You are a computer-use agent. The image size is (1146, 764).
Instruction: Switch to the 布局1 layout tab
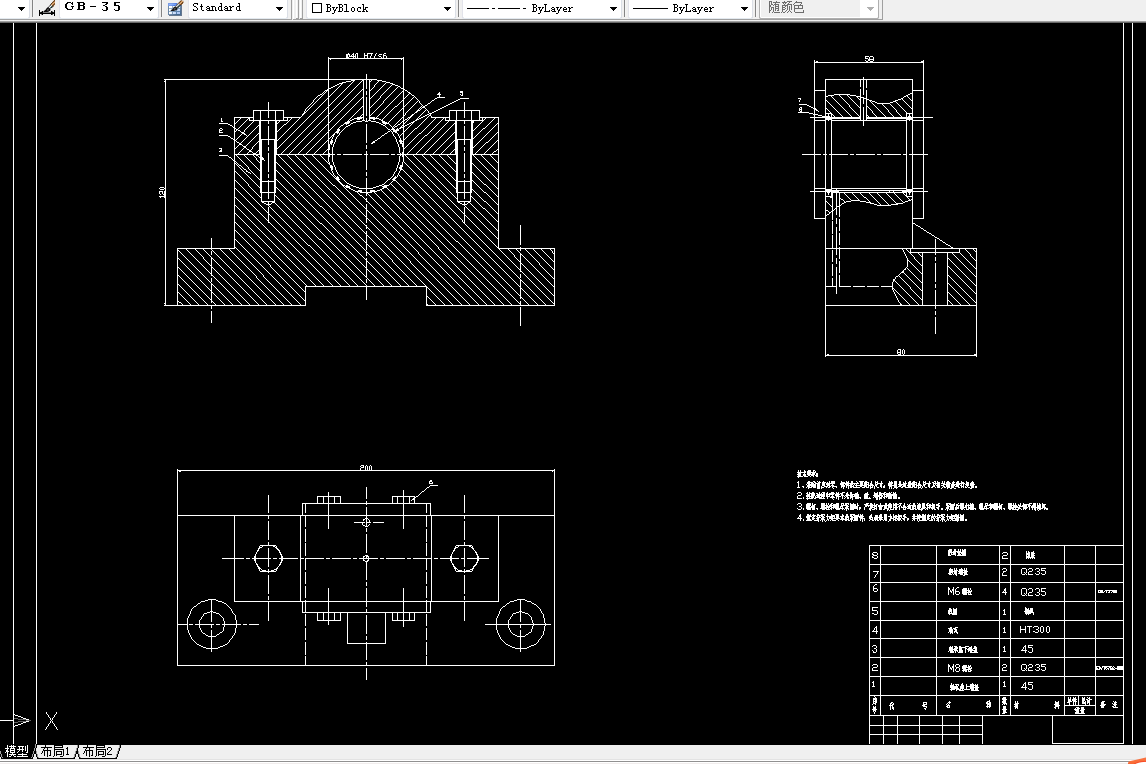coord(55,751)
